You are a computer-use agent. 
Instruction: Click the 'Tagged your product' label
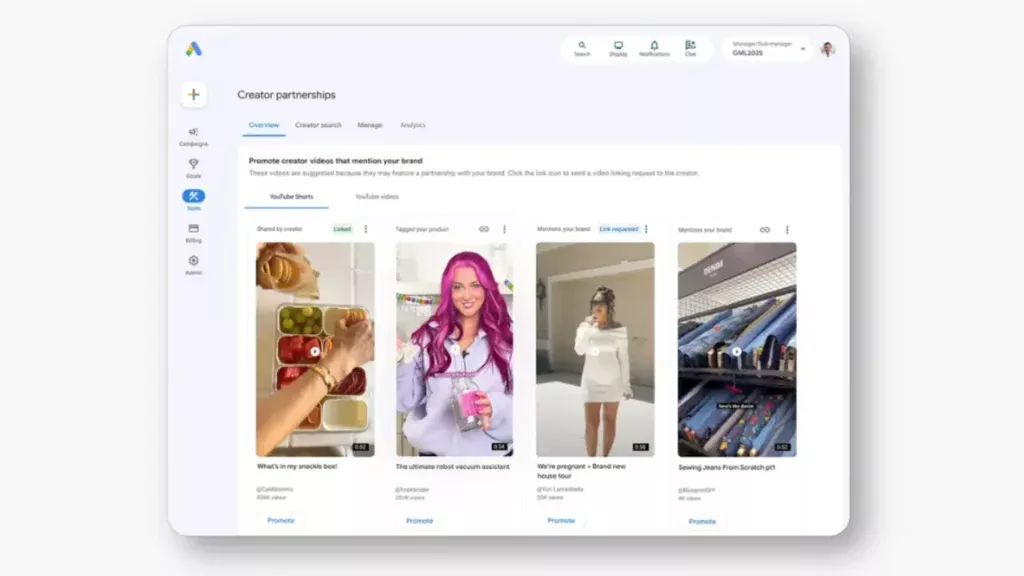click(422, 229)
